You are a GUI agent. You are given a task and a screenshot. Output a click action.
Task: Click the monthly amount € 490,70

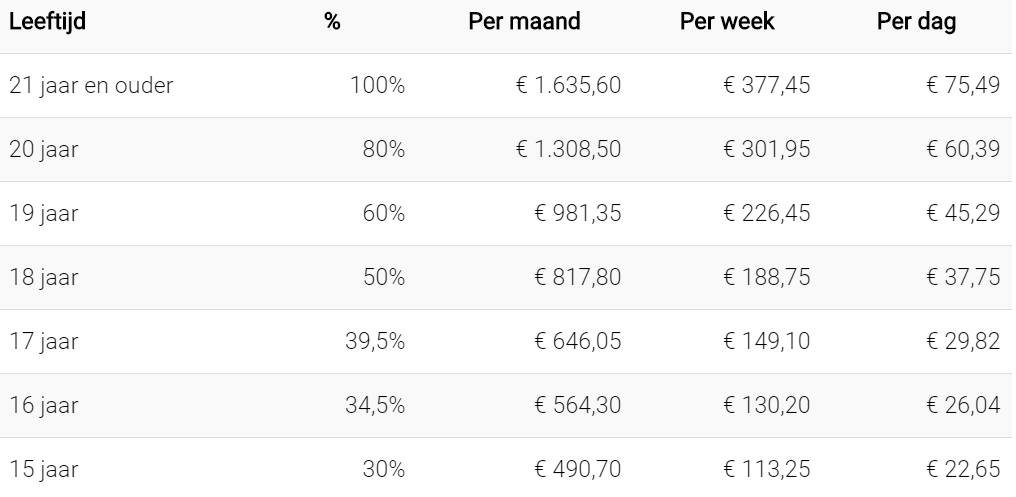(576, 470)
